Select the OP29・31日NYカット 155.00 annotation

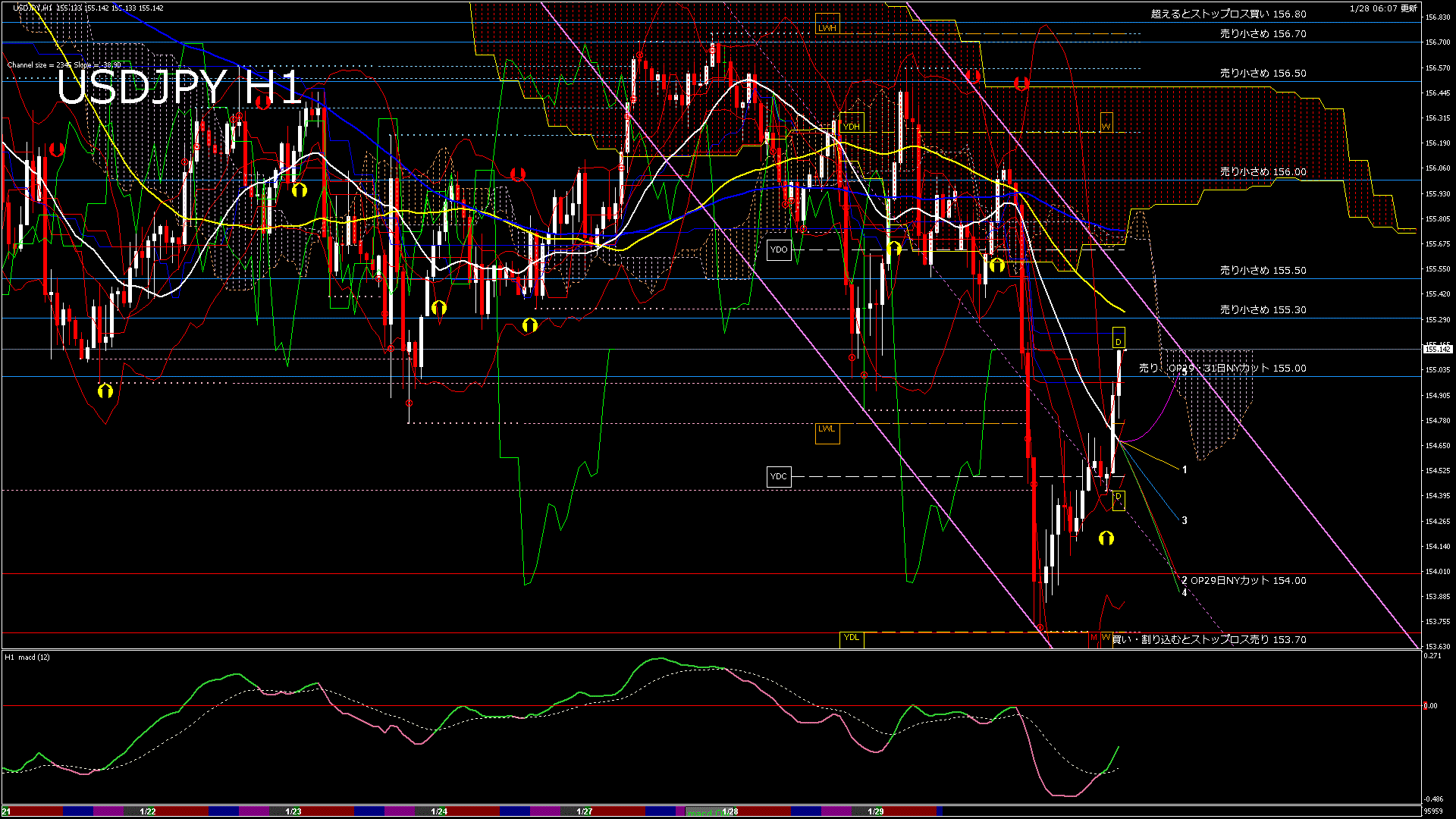(x=1222, y=368)
